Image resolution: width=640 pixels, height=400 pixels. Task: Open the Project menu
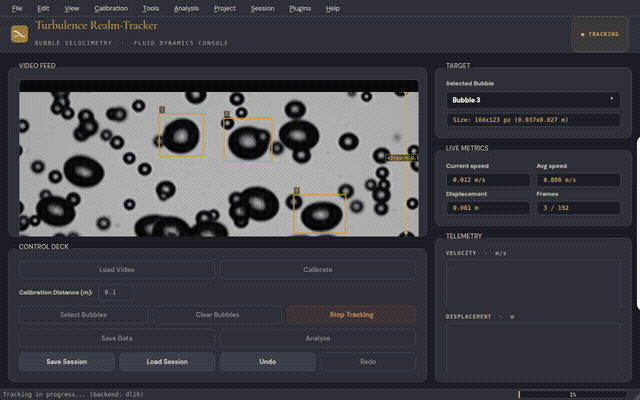click(224, 8)
